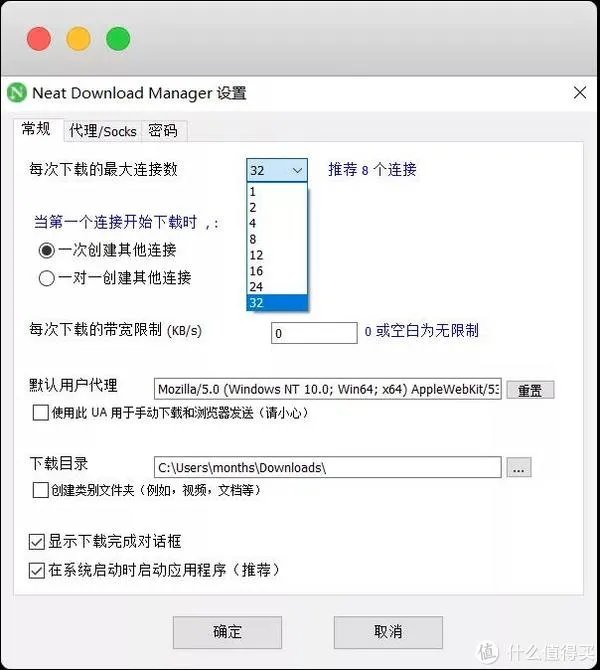Enable '使用此 UA 用于手动下载' checkbox
The height and width of the screenshot is (670, 600).
[41, 413]
